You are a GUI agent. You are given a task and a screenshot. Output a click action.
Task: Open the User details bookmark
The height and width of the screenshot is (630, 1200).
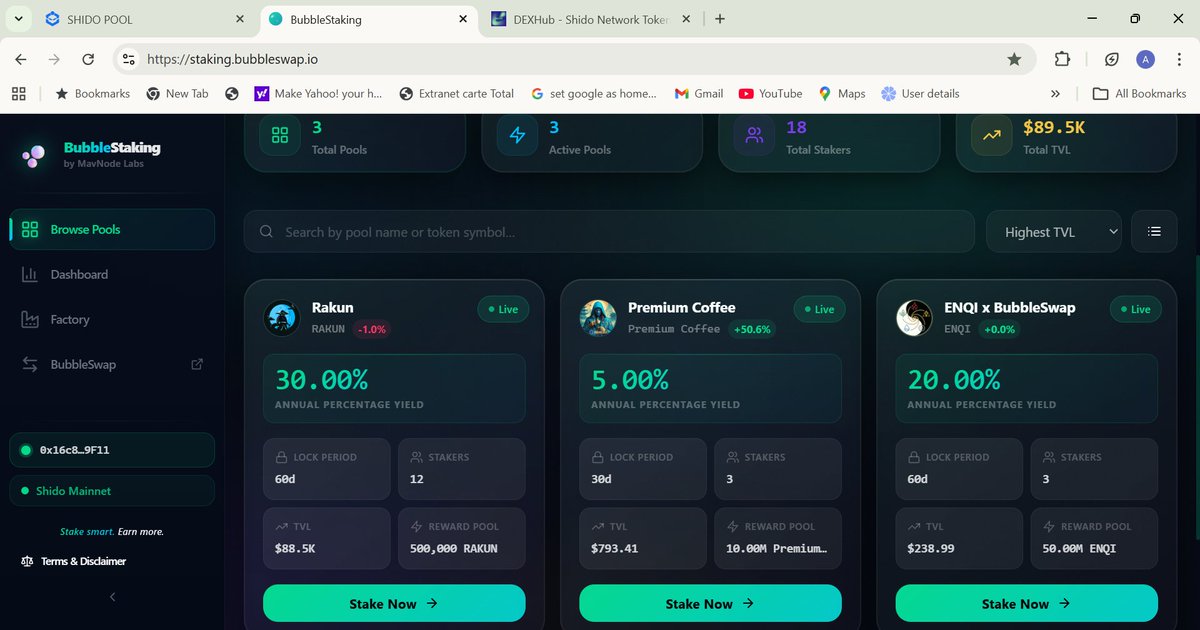(x=920, y=93)
